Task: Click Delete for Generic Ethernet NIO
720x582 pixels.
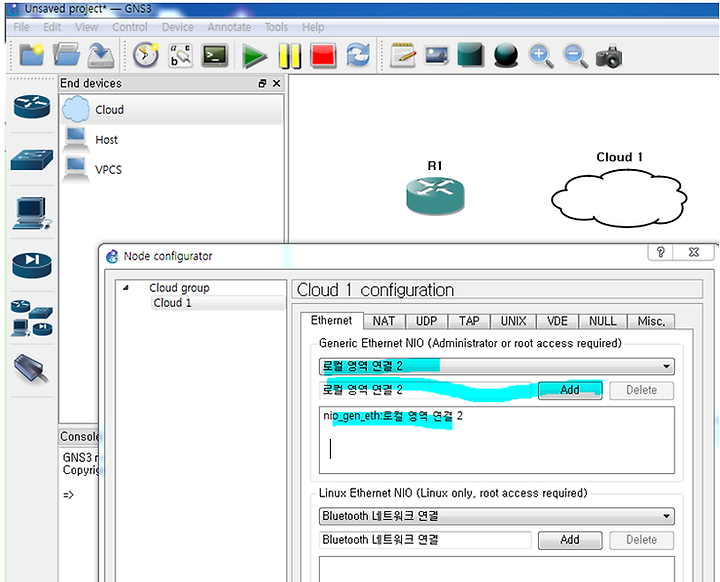Action: [x=641, y=390]
